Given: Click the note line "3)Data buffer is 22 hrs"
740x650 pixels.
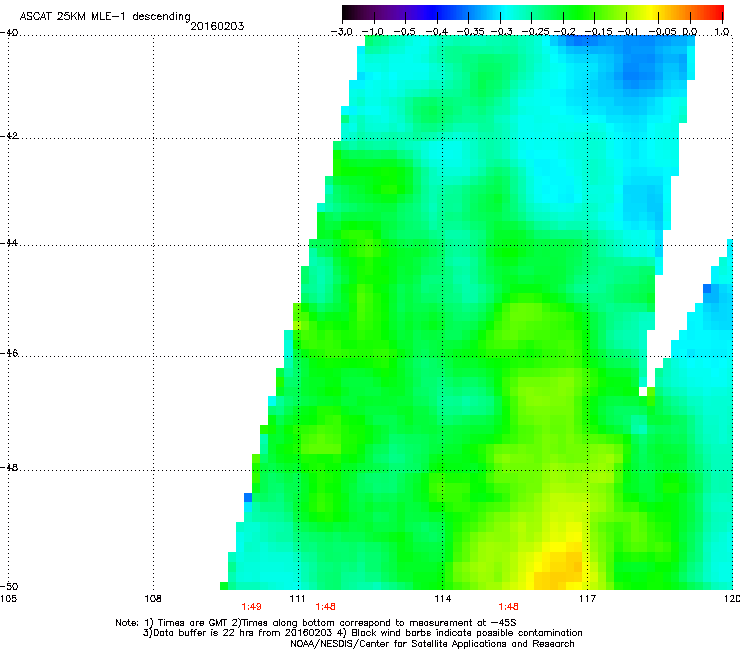Looking at the screenshot, I should [362, 633].
